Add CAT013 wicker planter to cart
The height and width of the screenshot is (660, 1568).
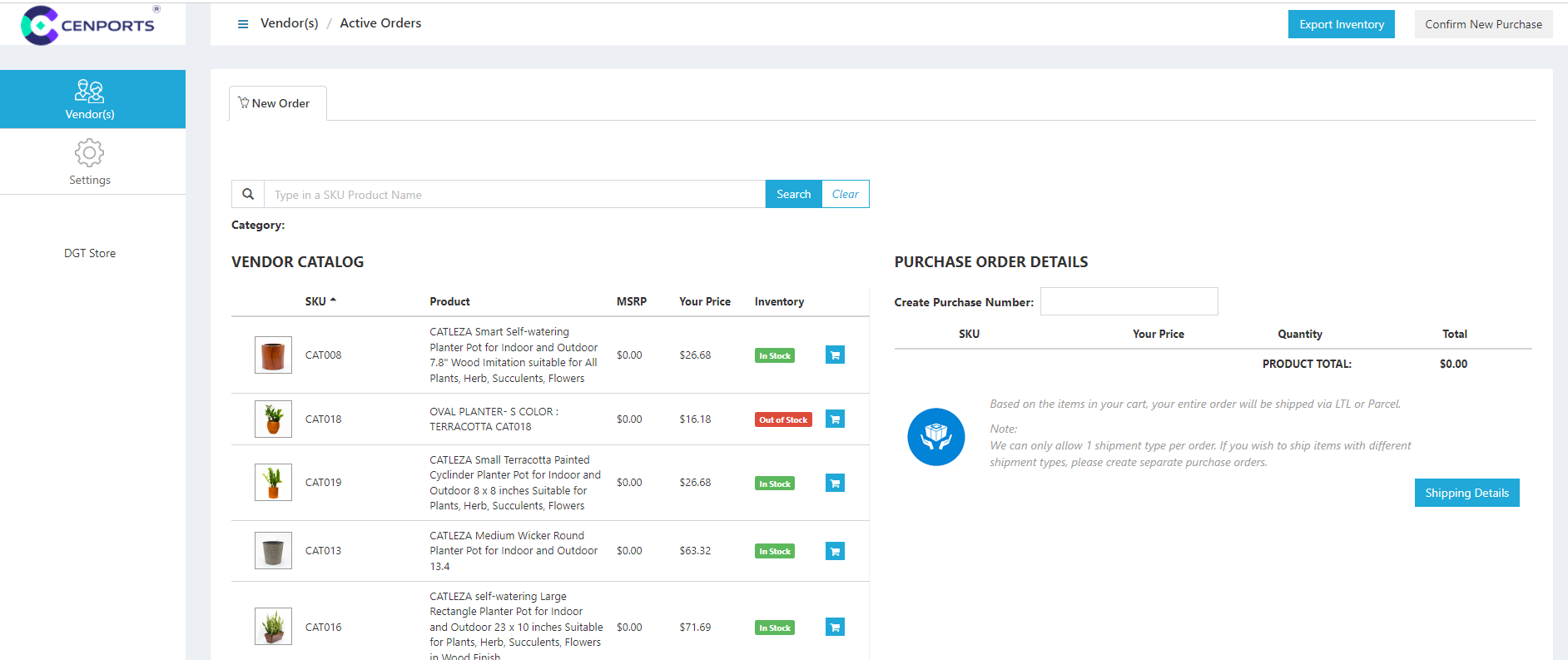[x=835, y=551]
